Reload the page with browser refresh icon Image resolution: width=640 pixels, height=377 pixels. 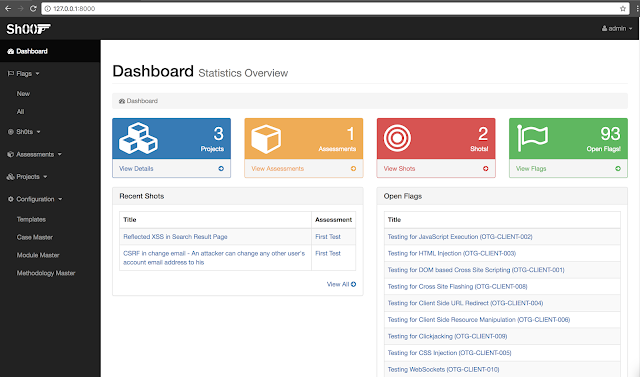(33, 8)
